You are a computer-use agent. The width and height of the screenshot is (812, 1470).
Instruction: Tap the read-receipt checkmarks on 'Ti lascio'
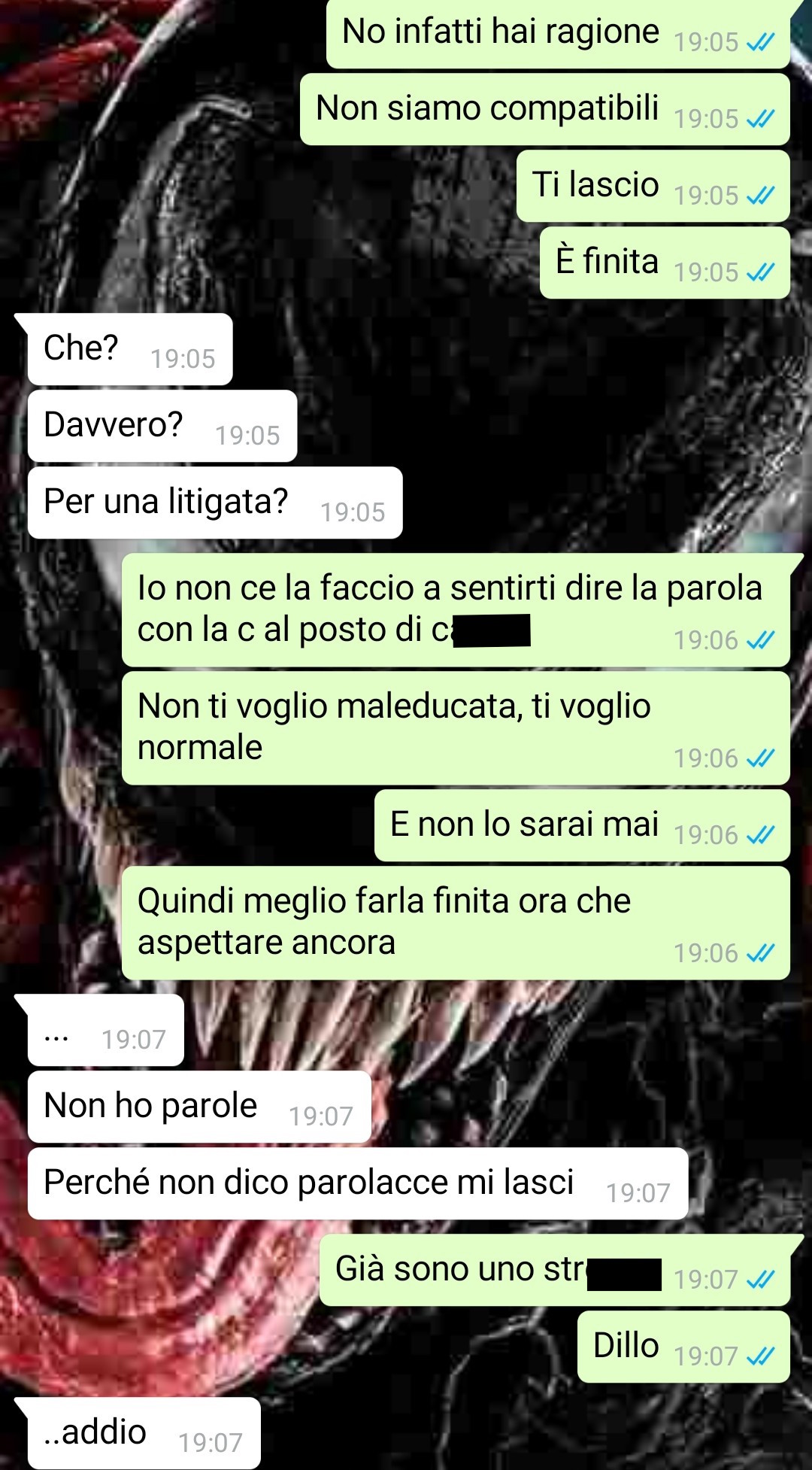[x=760, y=196]
